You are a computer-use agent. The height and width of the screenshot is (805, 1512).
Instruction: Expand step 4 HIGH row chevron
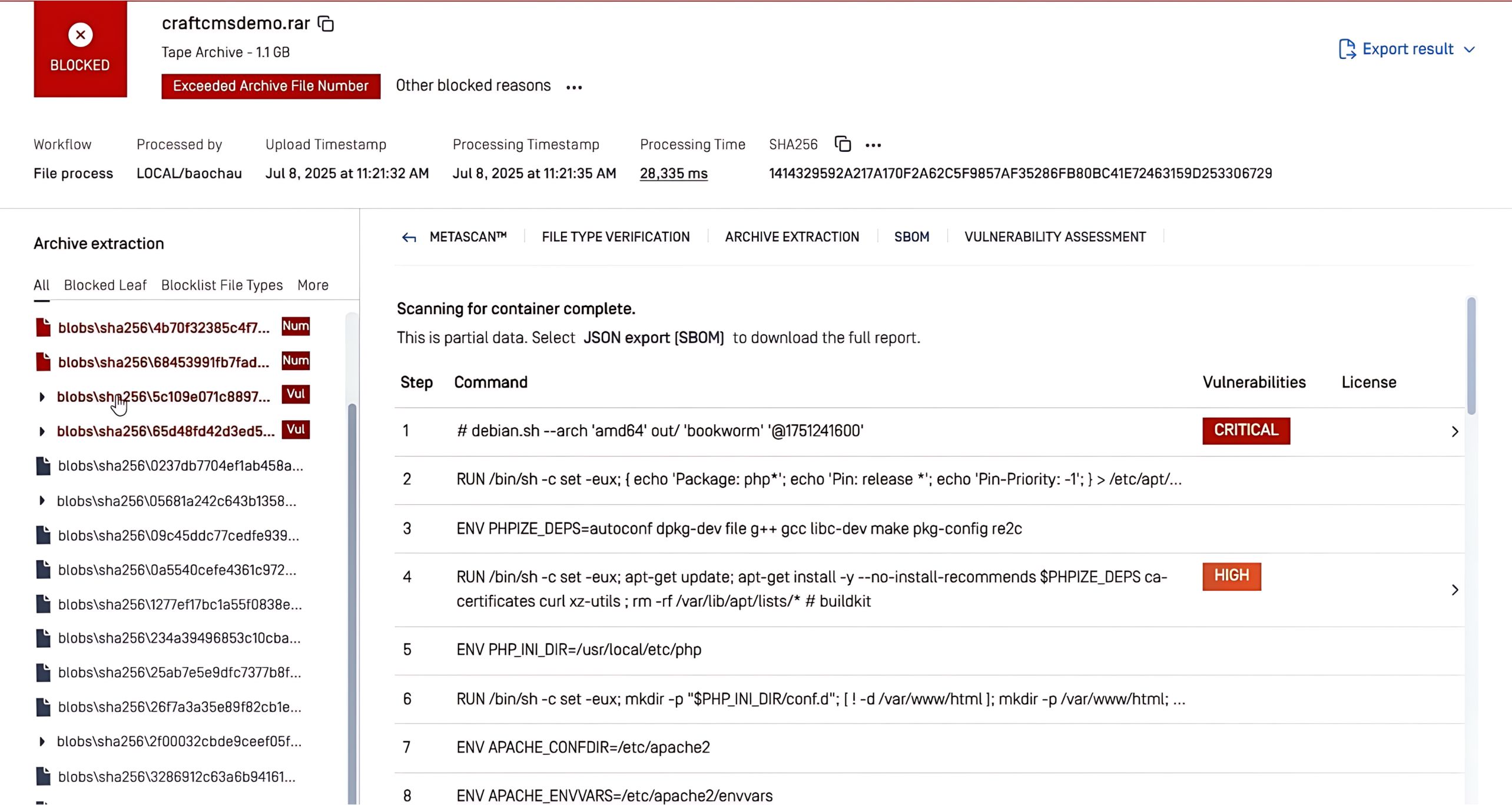pos(1454,590)
